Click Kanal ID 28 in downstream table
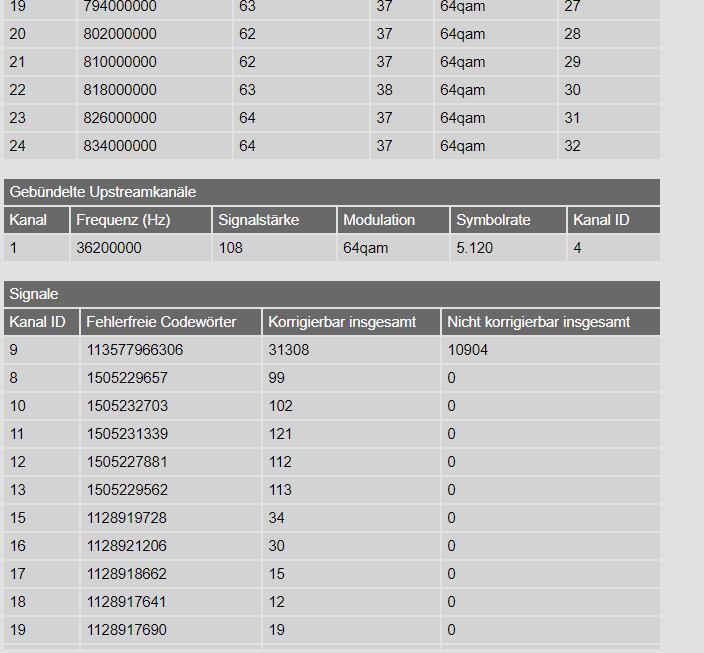Image resolution: width=704 pixels, height=653 pixels. click(572, 34)
